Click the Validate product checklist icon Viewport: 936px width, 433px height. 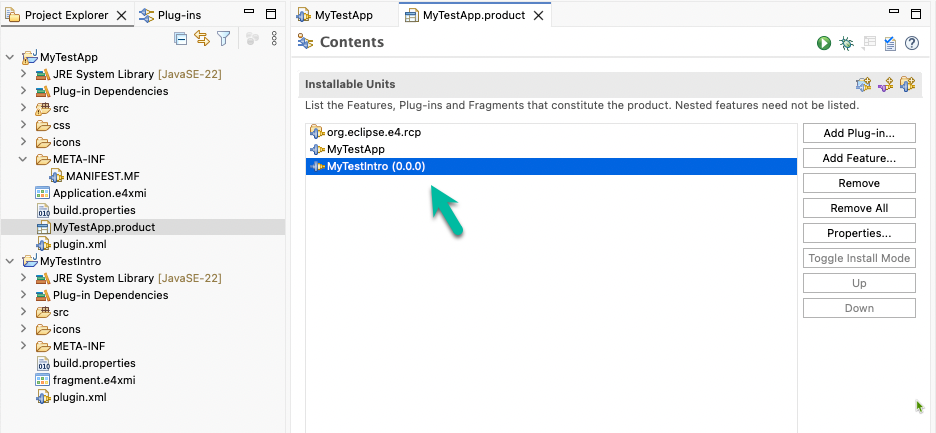tap(890, 43)
